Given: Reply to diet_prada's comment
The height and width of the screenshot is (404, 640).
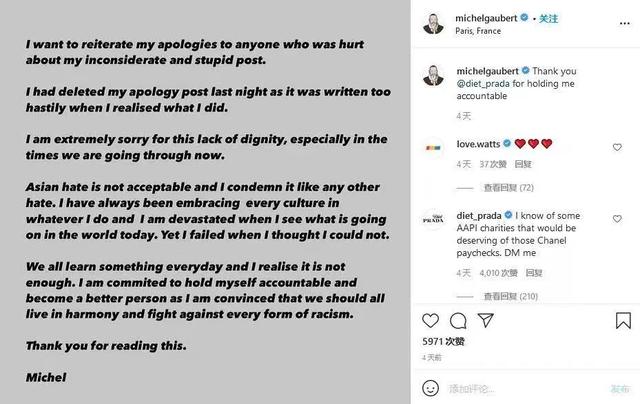Looking at the screenshot, I should pos(534,273).
